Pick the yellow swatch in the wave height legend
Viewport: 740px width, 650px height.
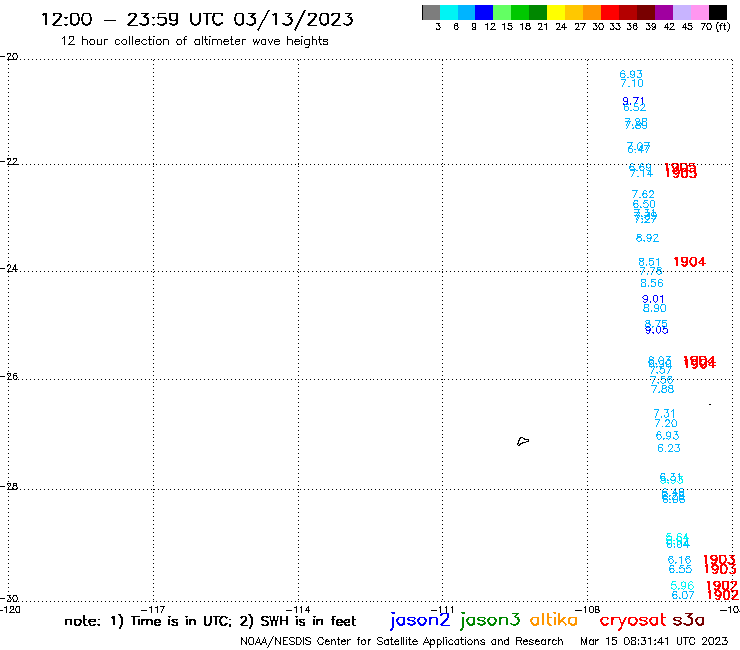[556, 12]
